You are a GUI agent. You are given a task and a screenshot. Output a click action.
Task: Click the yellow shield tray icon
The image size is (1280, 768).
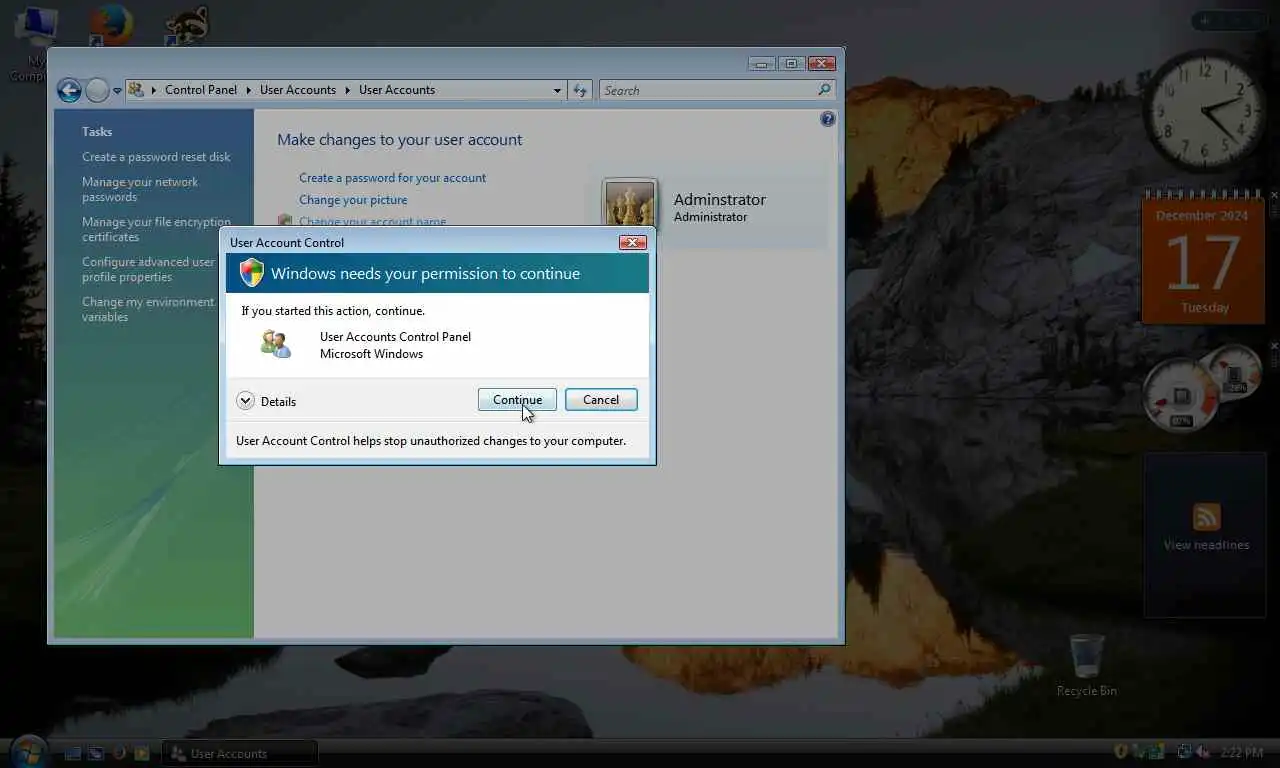[x=1121, y=751]
